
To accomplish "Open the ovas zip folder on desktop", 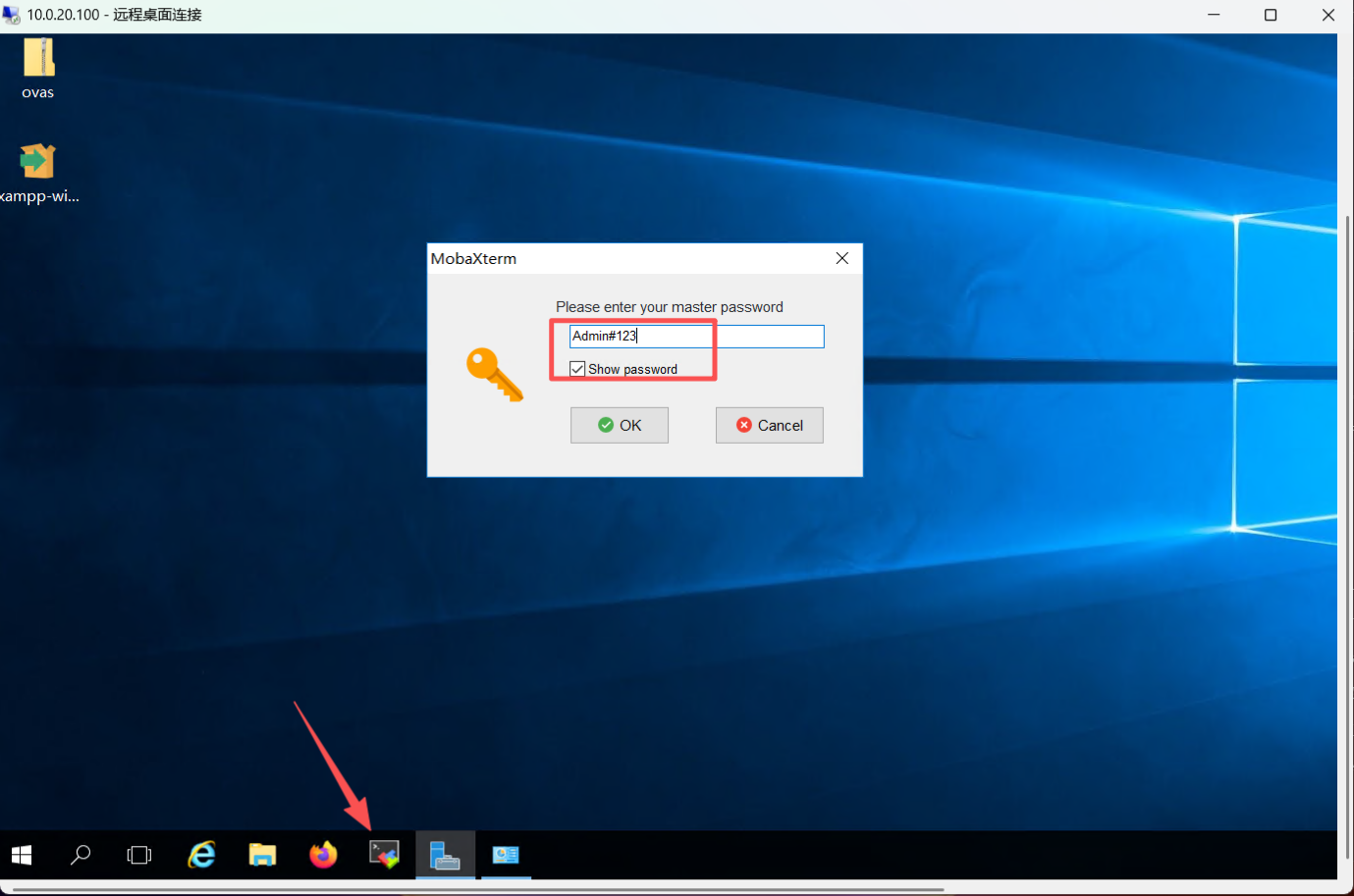I will 38,68.
